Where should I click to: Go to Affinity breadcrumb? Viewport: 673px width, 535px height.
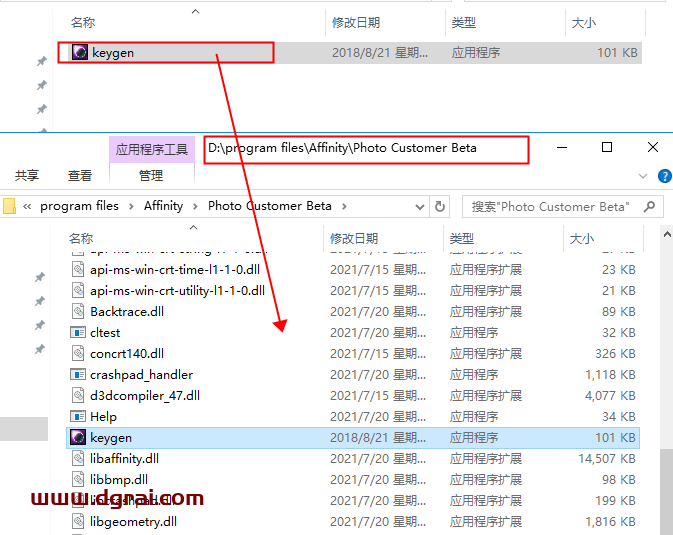(164, 206)
